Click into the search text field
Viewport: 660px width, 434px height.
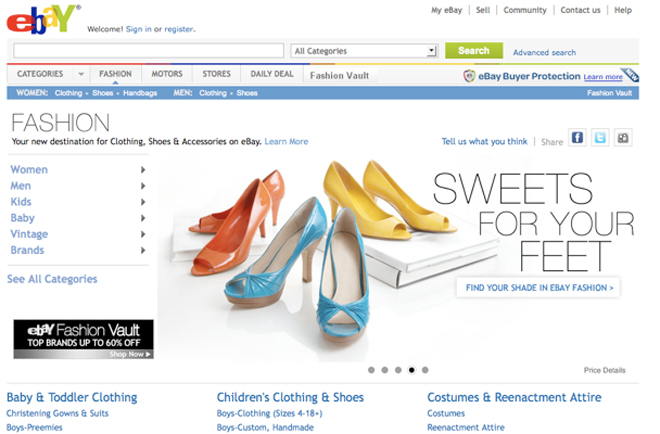(149, 51)
